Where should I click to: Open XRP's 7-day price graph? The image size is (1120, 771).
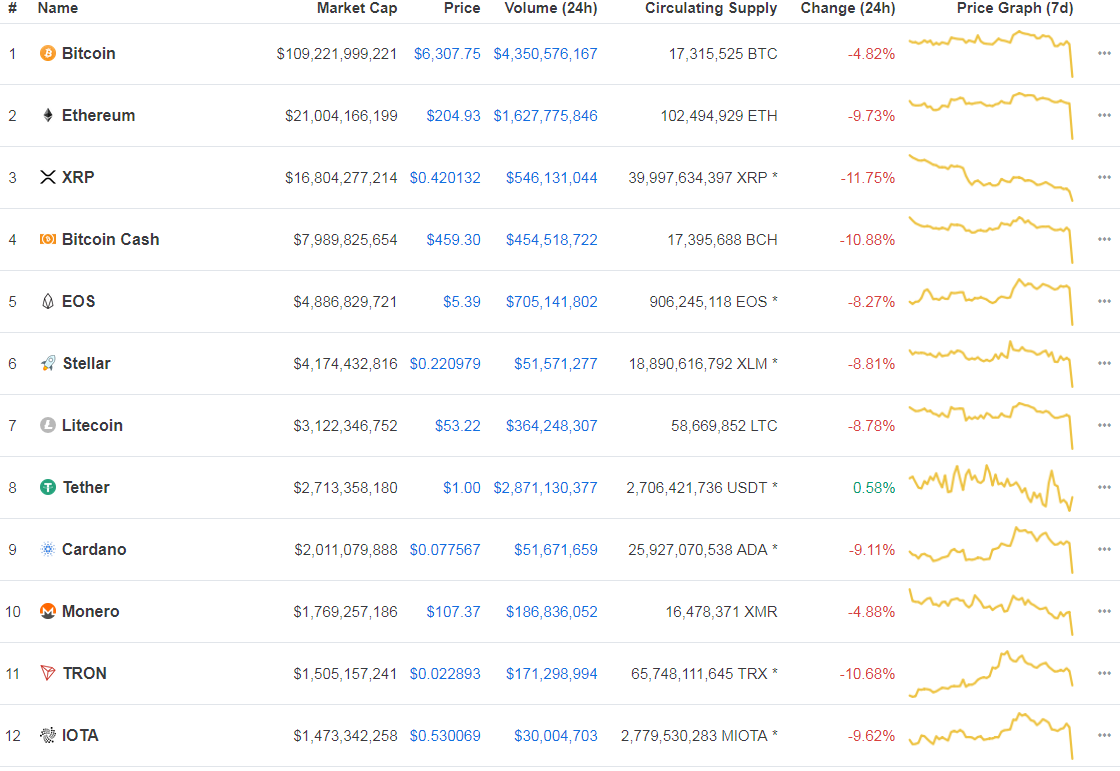(x=991, y=177)
